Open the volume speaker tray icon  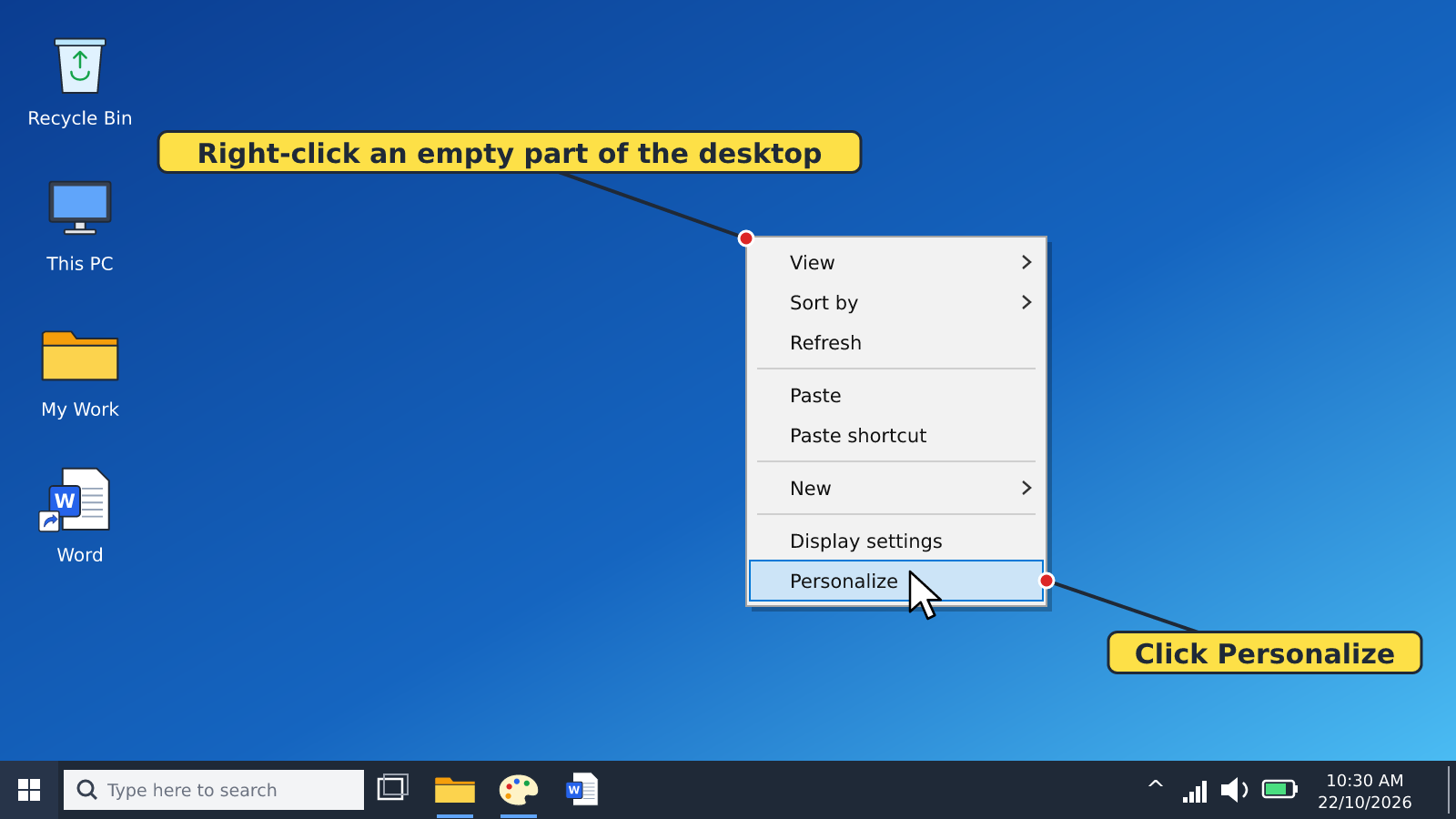1234,790
